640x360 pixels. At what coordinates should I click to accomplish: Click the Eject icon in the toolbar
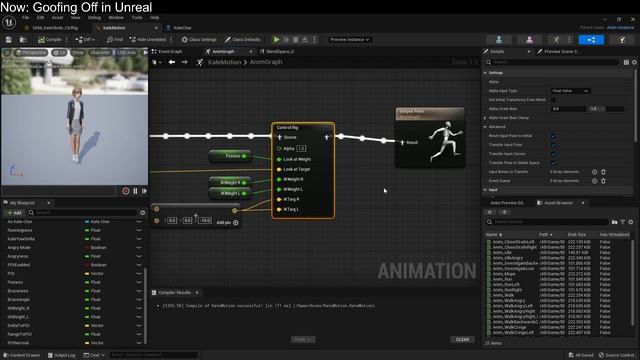[x=305, y=40]
